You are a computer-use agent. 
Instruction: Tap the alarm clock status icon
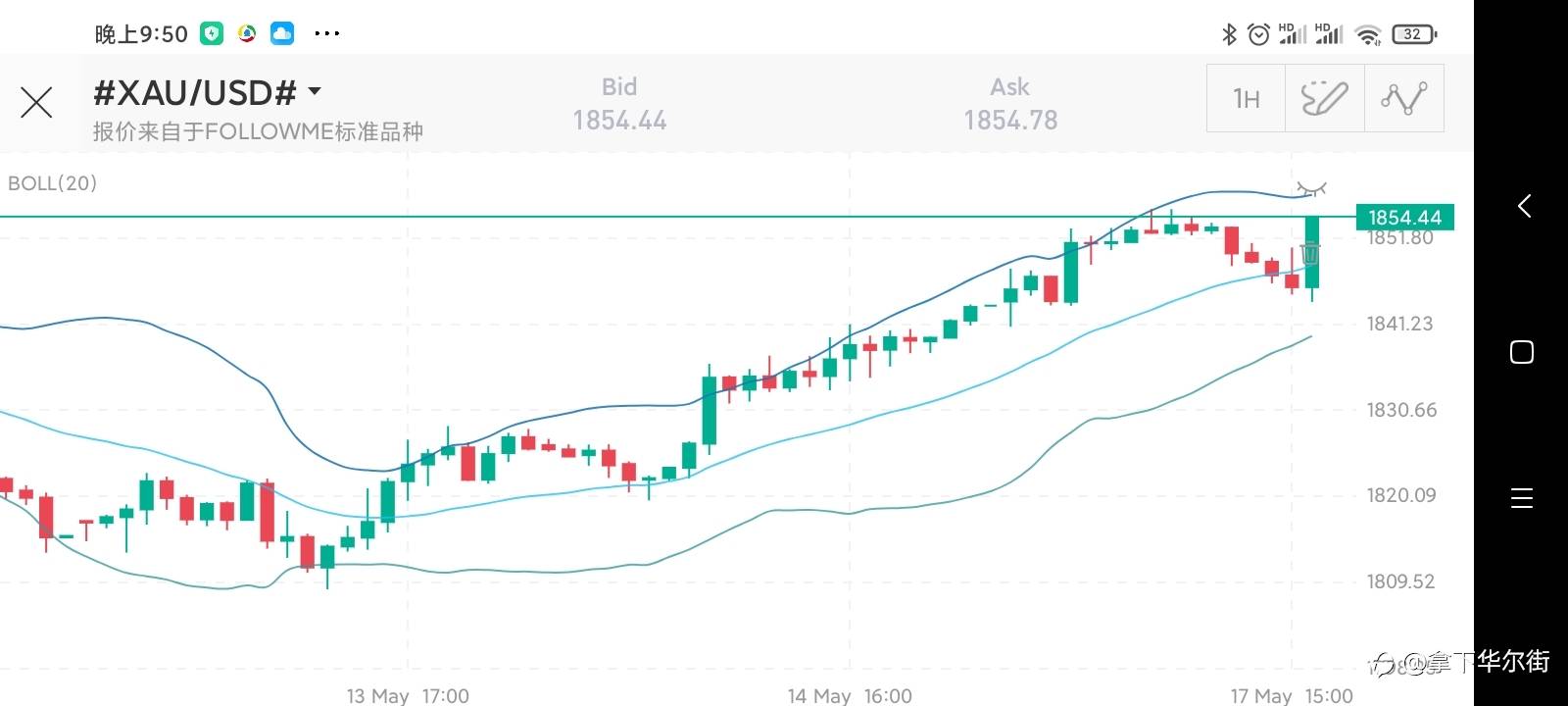point(1258,34)
